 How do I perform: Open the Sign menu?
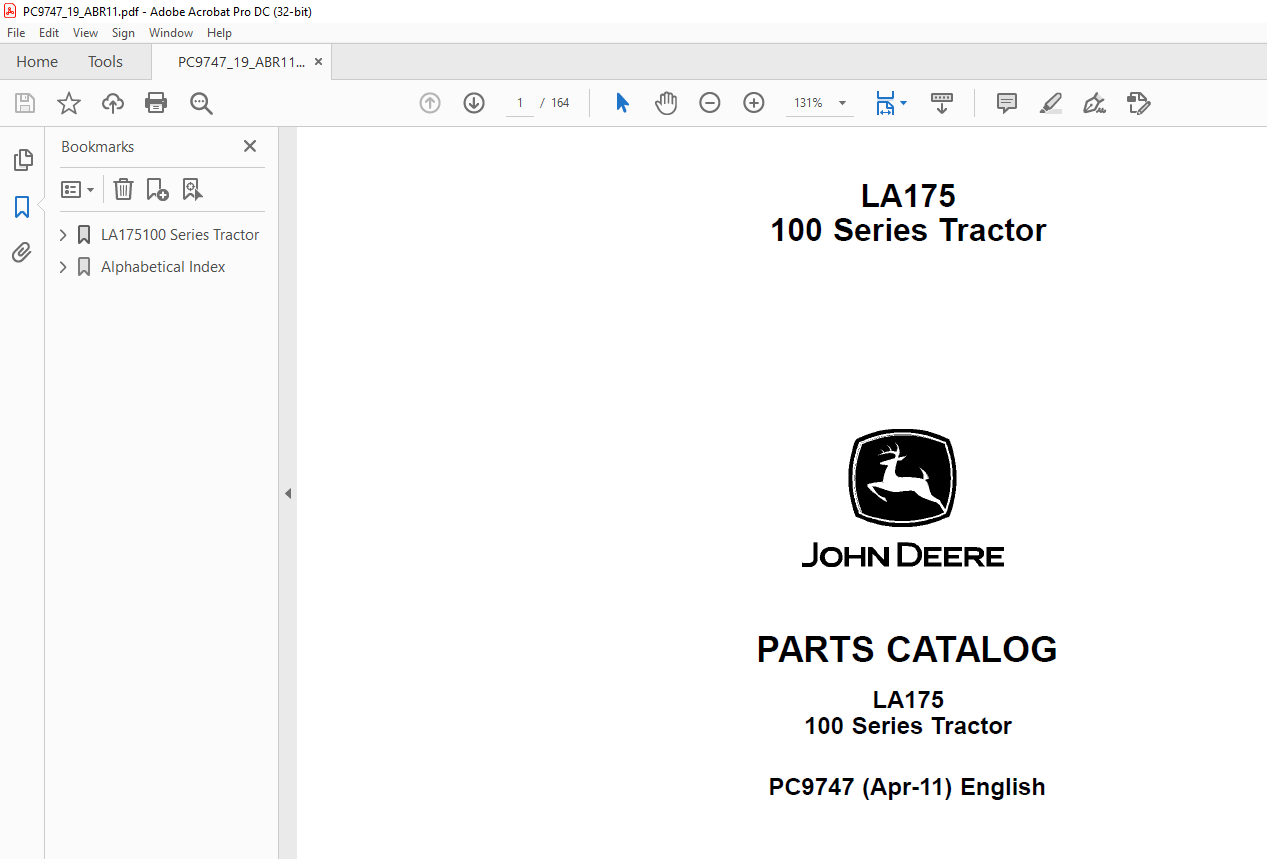click(x=123, y=33)
